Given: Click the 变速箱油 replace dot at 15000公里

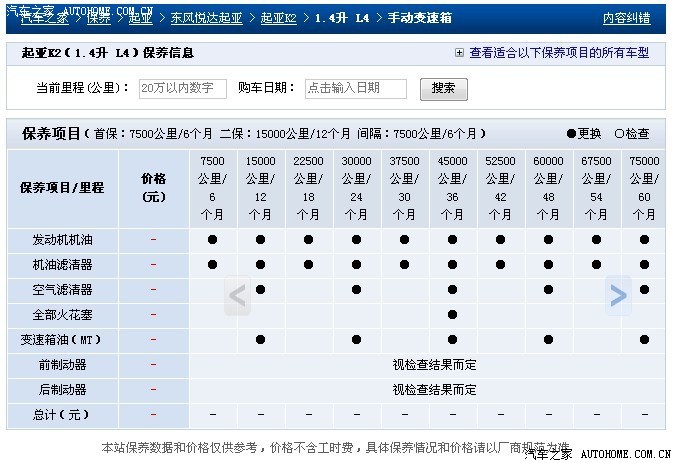Looking at the screenshot, I should [261, 340].
